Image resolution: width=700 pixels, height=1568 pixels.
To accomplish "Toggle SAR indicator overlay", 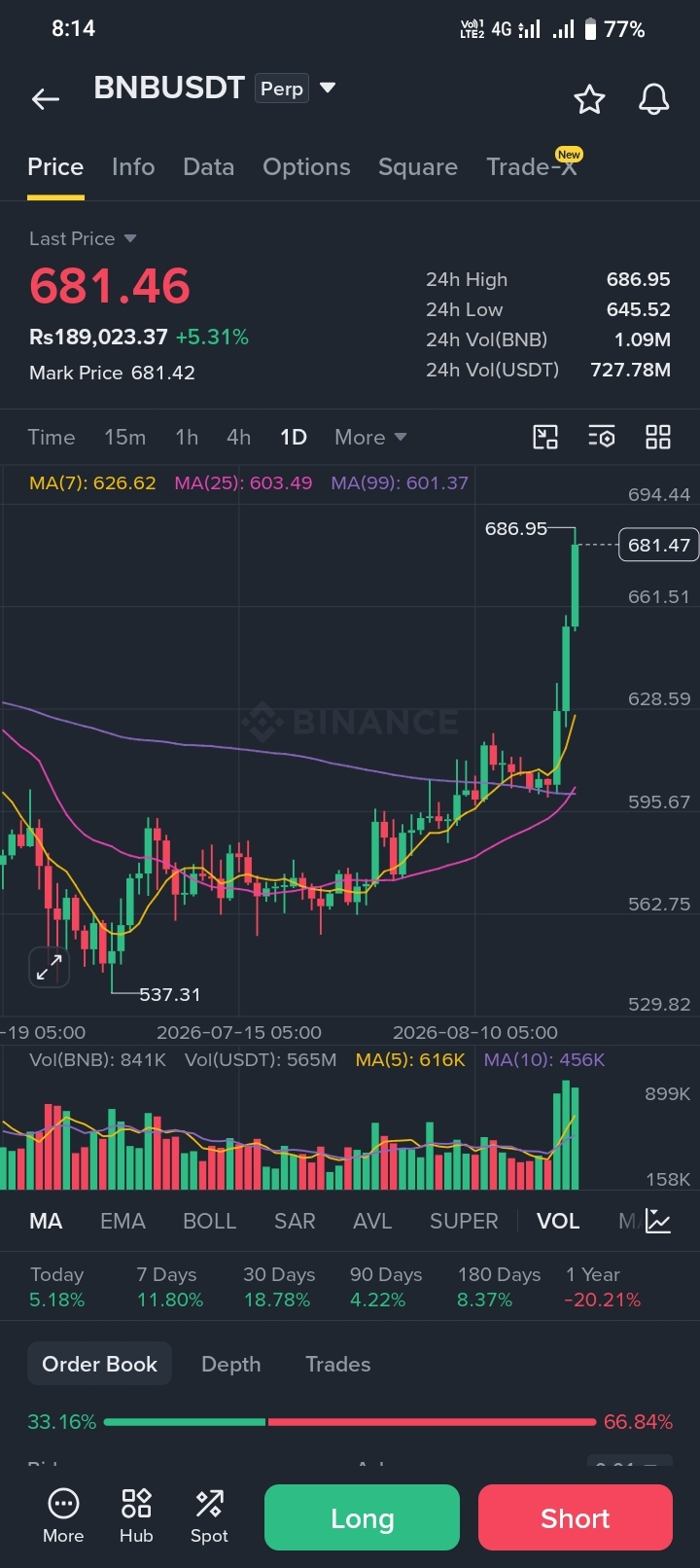I will tap(295, 1221).
